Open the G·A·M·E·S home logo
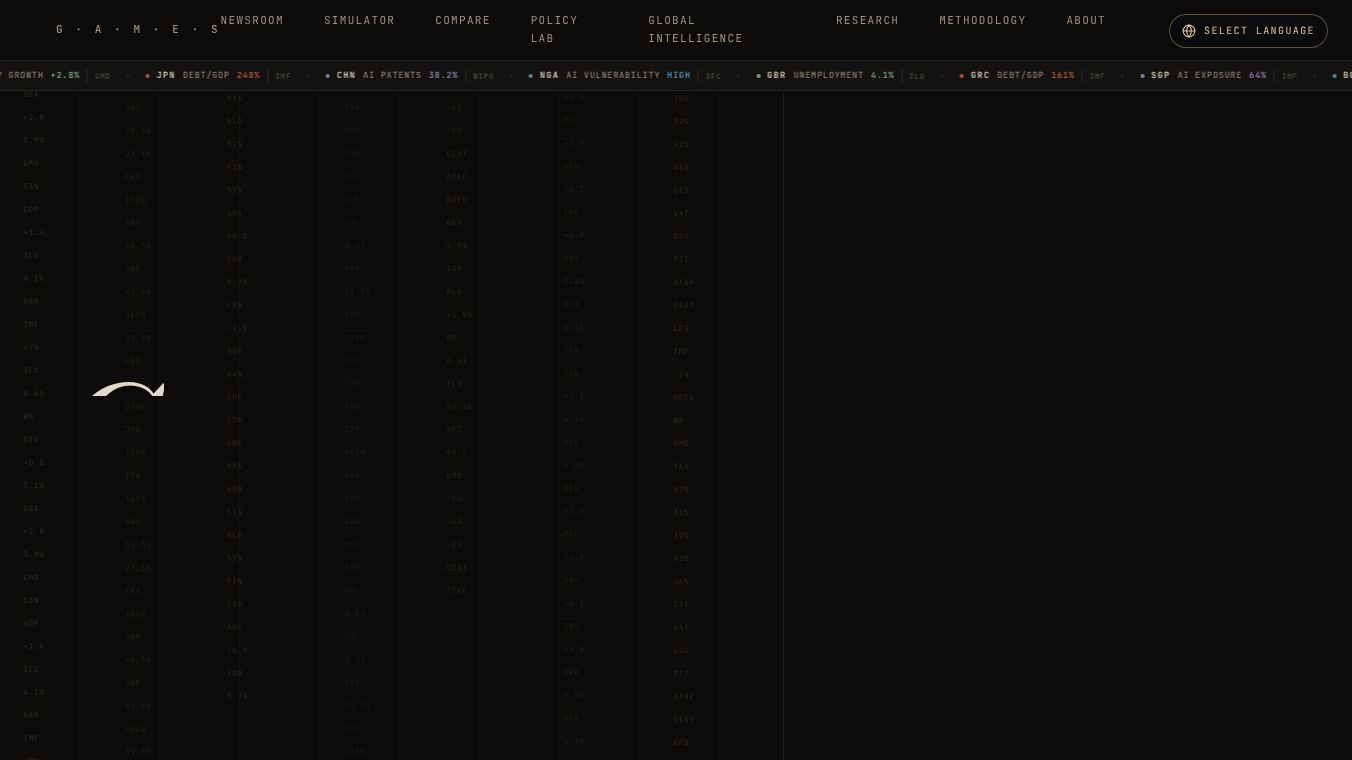This screenshot has height=760, width=1352. [137, 30]
